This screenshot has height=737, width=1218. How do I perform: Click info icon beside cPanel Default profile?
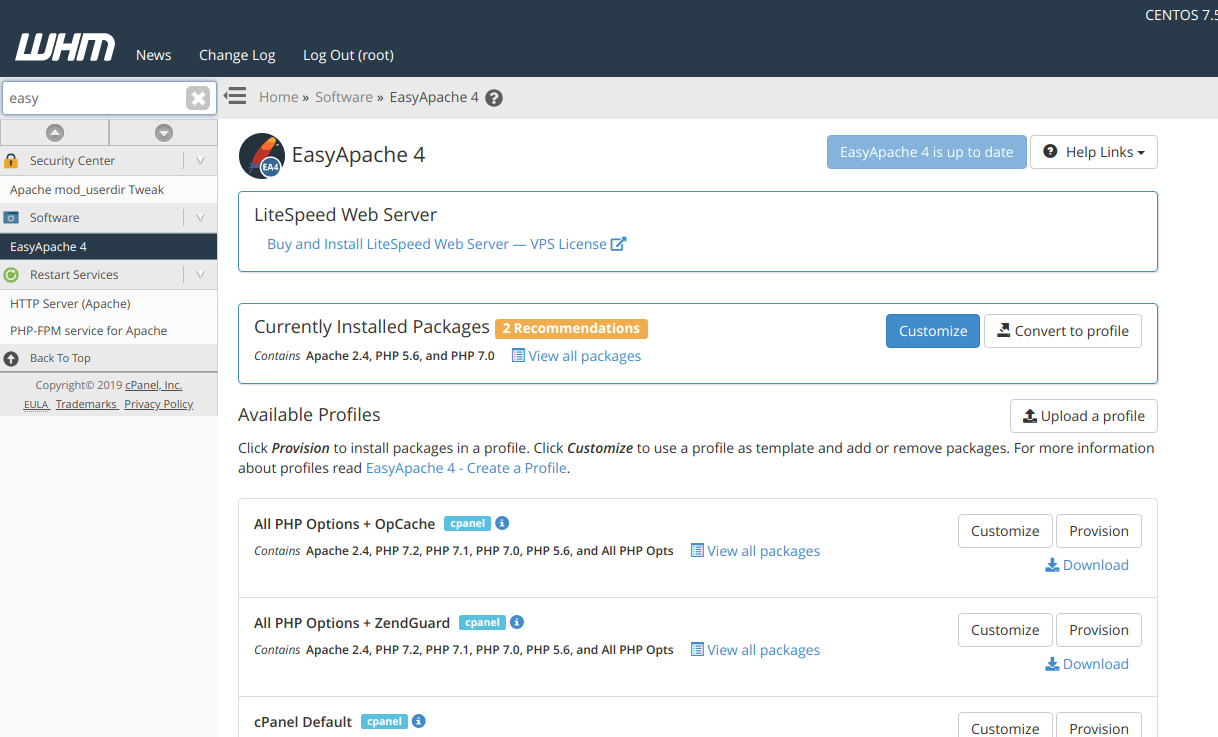coord(419,721)
